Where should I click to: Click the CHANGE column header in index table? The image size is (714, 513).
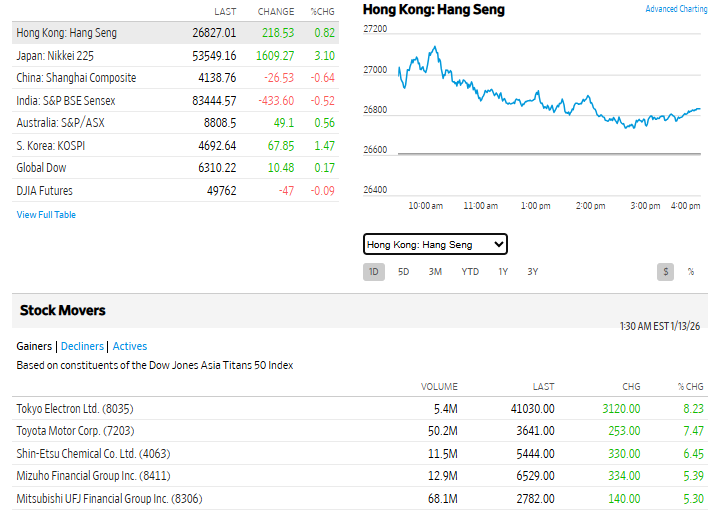pyautogui.click(x=276, y=12)
